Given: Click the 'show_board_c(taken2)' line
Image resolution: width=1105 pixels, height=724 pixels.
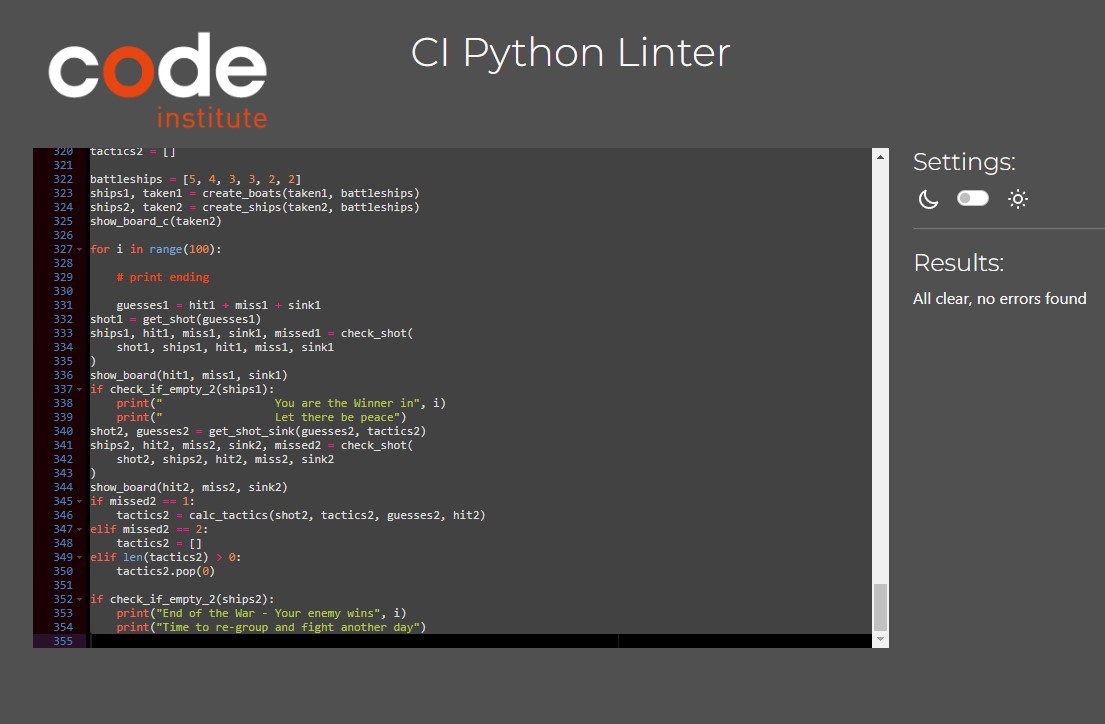Looking at the screenshot, I should pos(156,221).
